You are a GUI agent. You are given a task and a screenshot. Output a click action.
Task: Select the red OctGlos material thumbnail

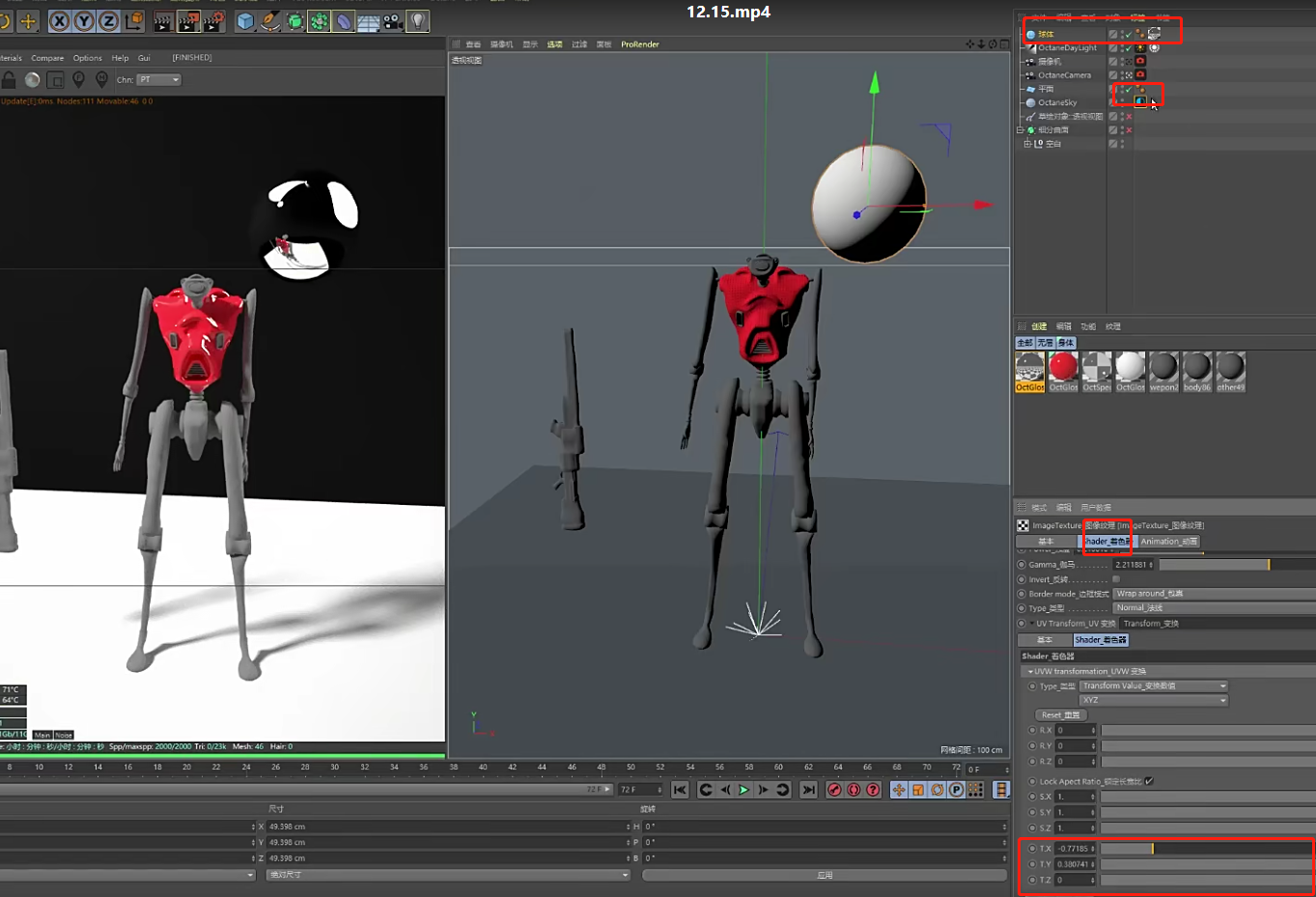[x=1063, y=372]
